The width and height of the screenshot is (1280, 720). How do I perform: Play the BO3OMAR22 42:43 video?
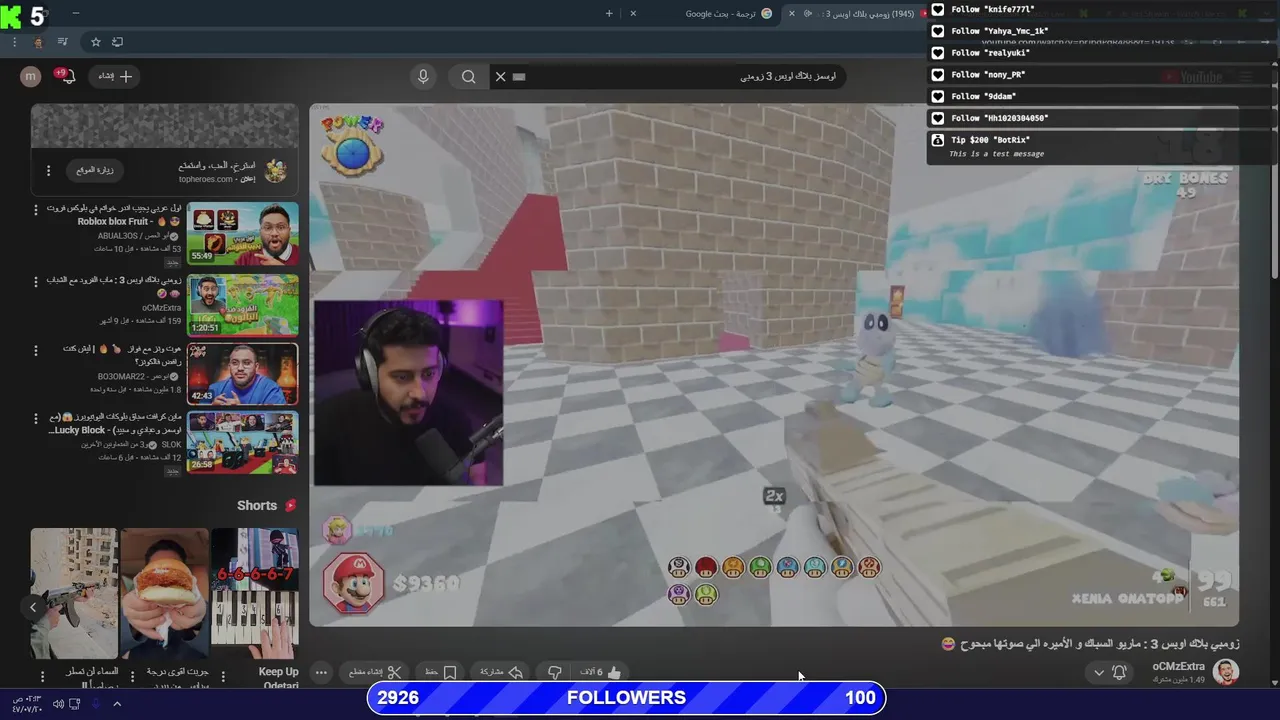click(x=243, y=374)
